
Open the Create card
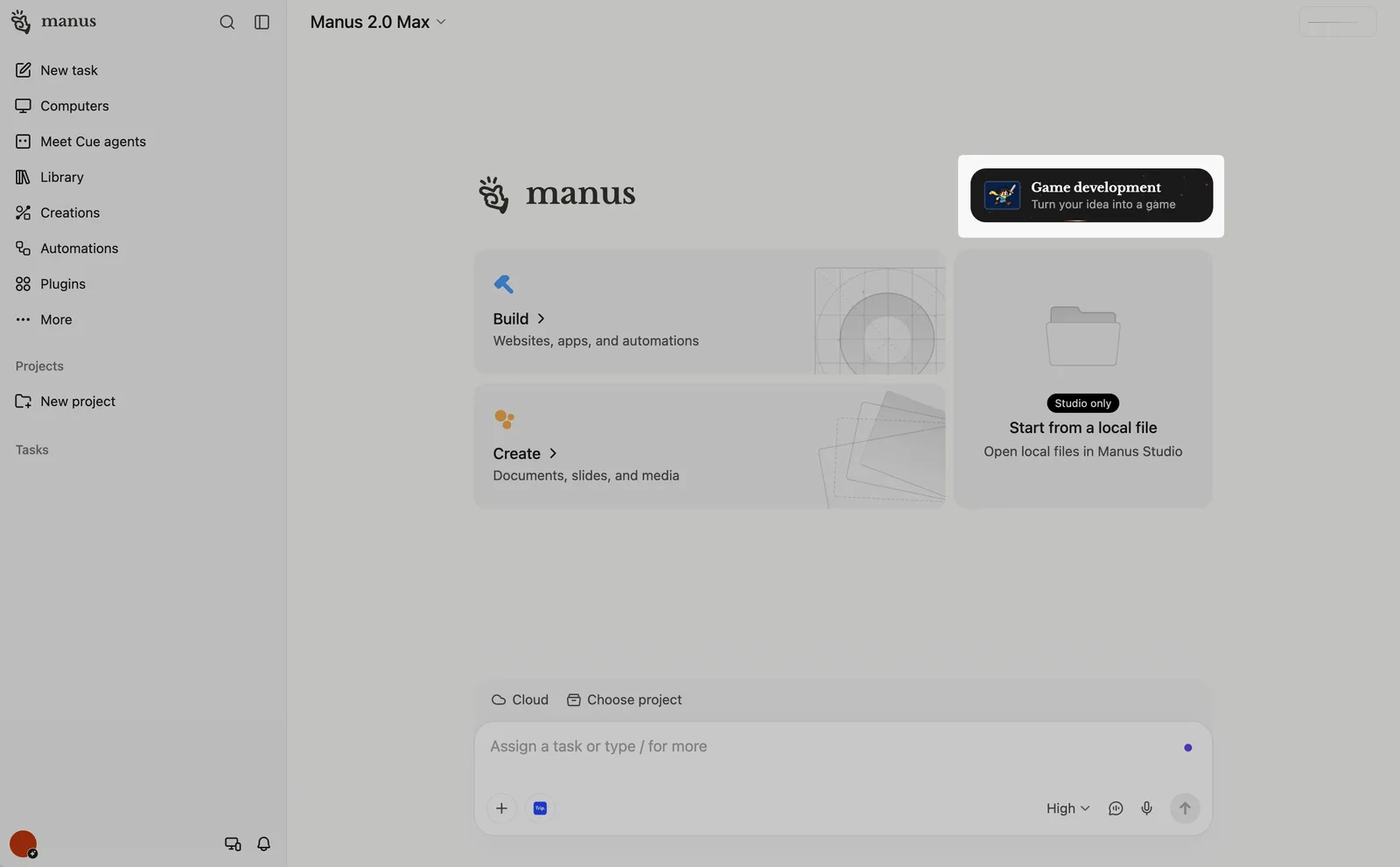tap(710, 446)
